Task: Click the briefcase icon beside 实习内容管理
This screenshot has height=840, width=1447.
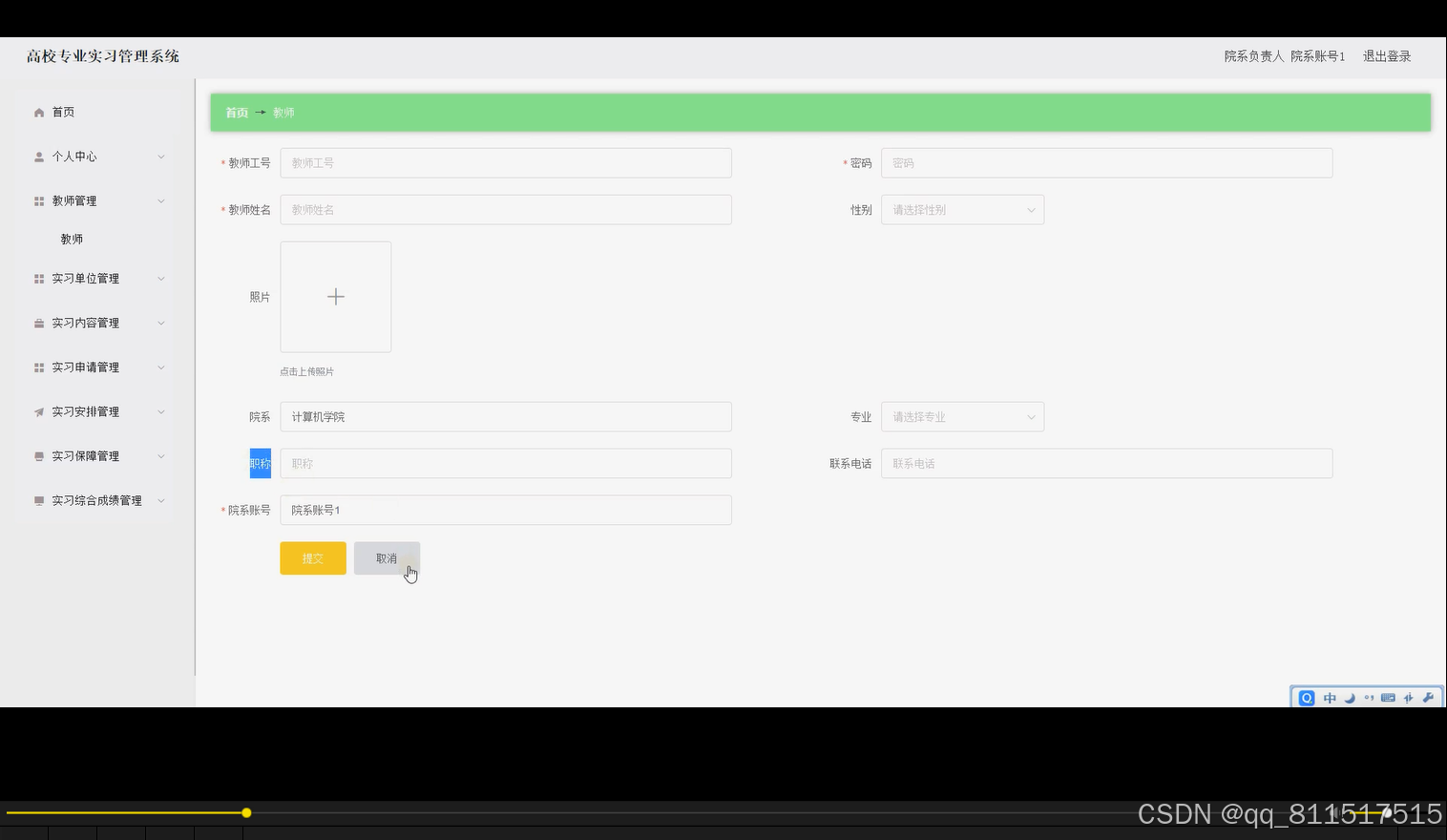Action: (39, 324)
